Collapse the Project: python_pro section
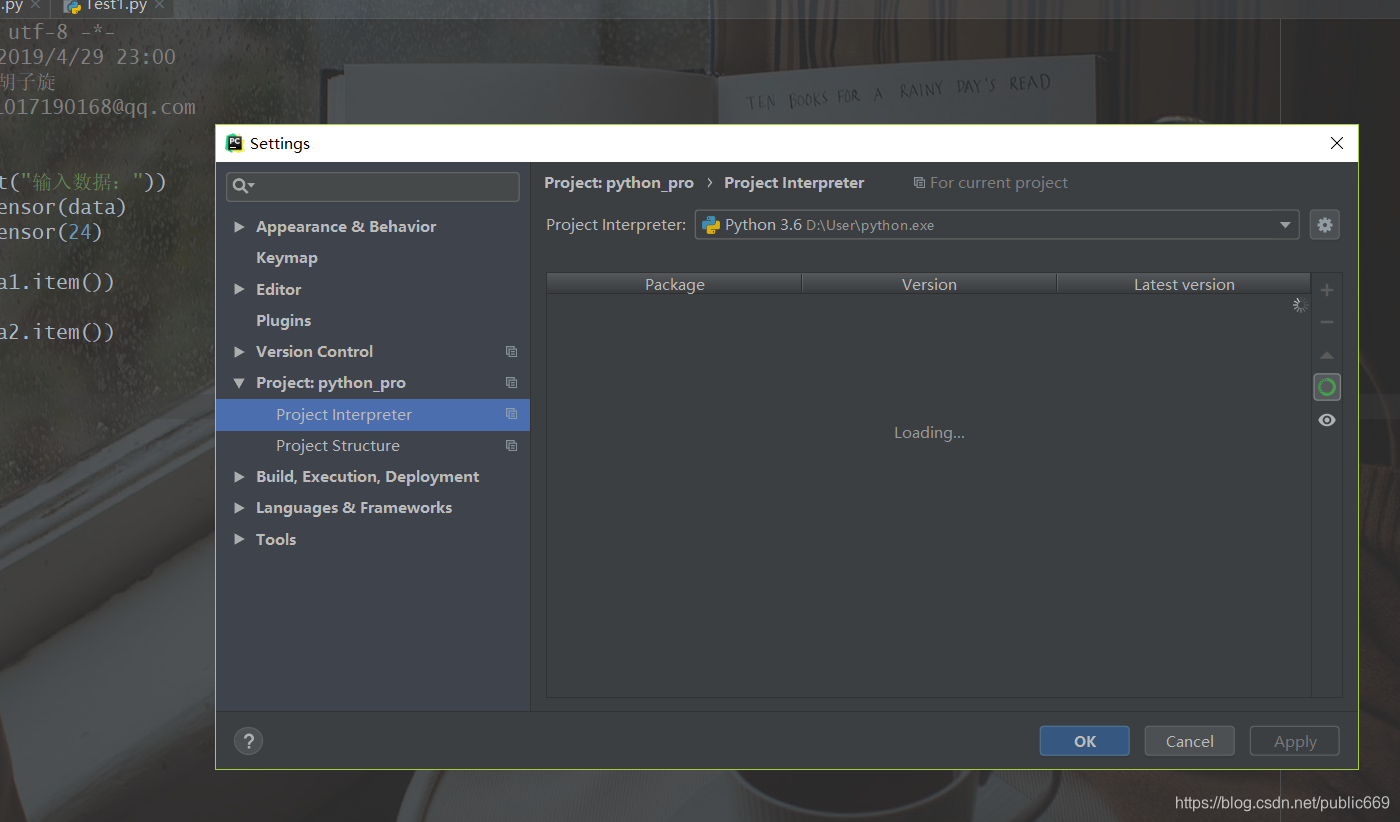 pos(239,383)
